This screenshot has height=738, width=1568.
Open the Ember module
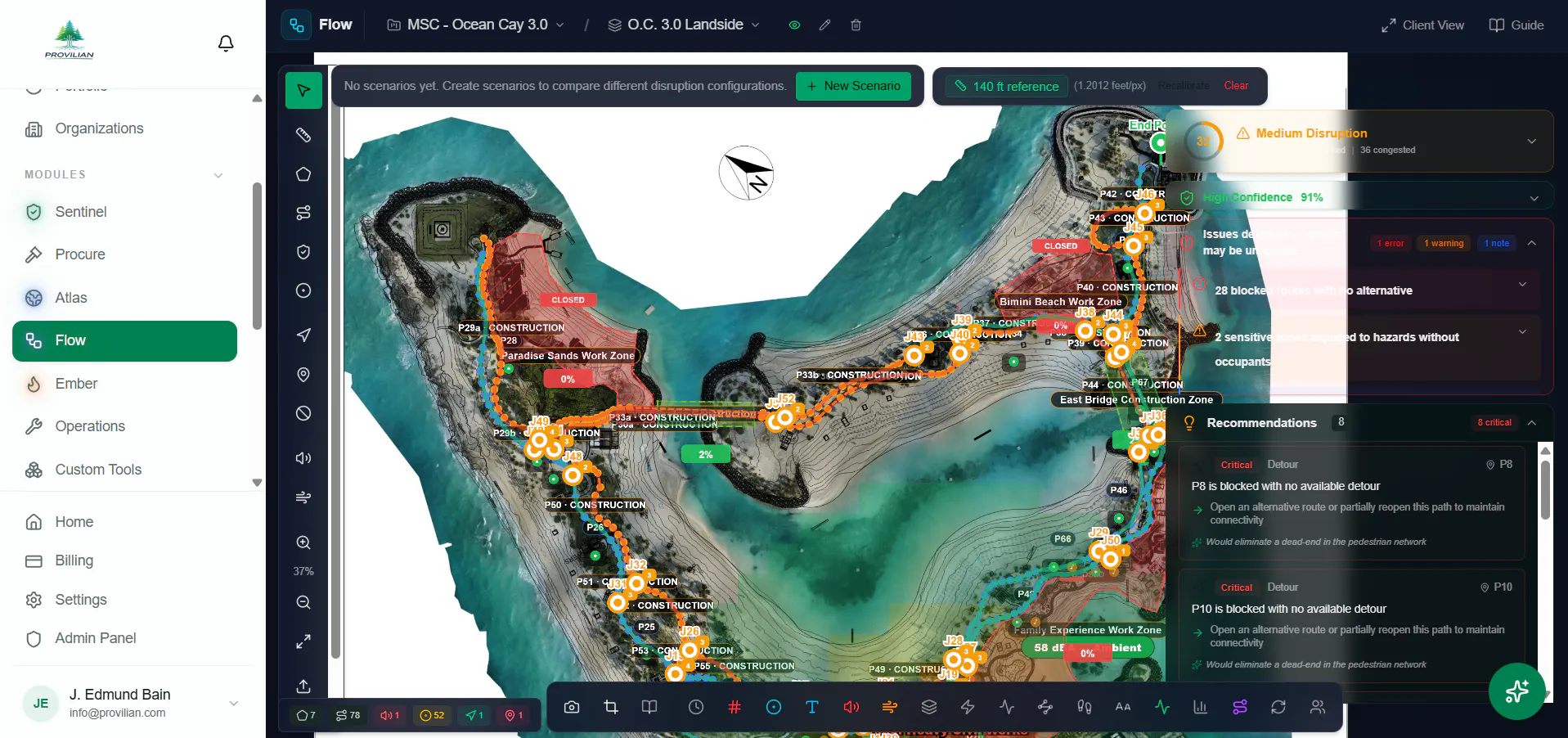[124, 384]
